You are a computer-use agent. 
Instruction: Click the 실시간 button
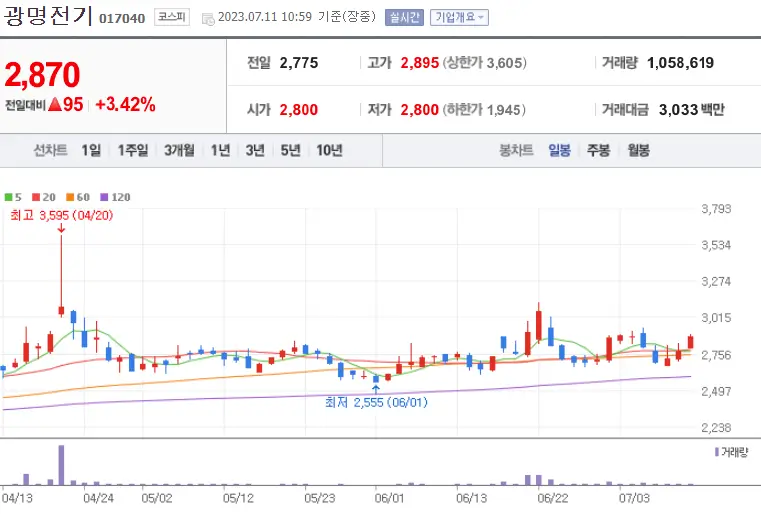(404, 17)
